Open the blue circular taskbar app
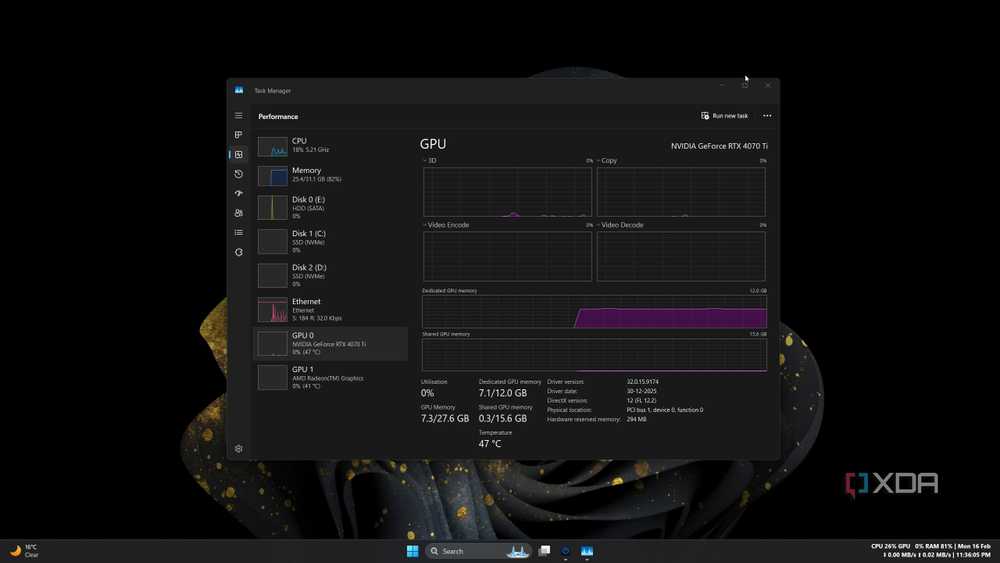1000x563 pixels. point(565,551)
